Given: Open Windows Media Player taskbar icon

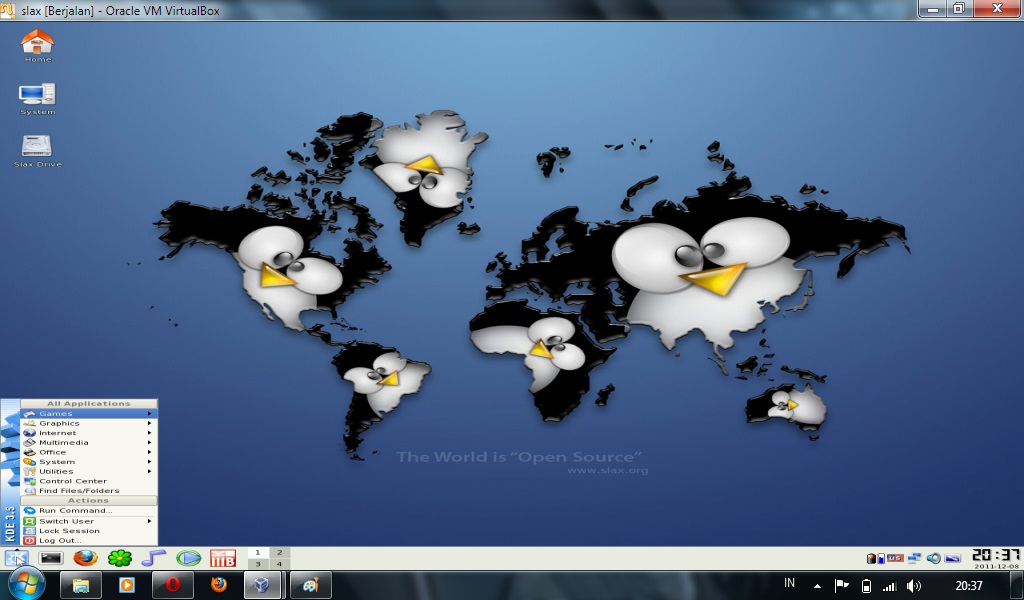Looking at the screenshot, I should tap(127, 585).
